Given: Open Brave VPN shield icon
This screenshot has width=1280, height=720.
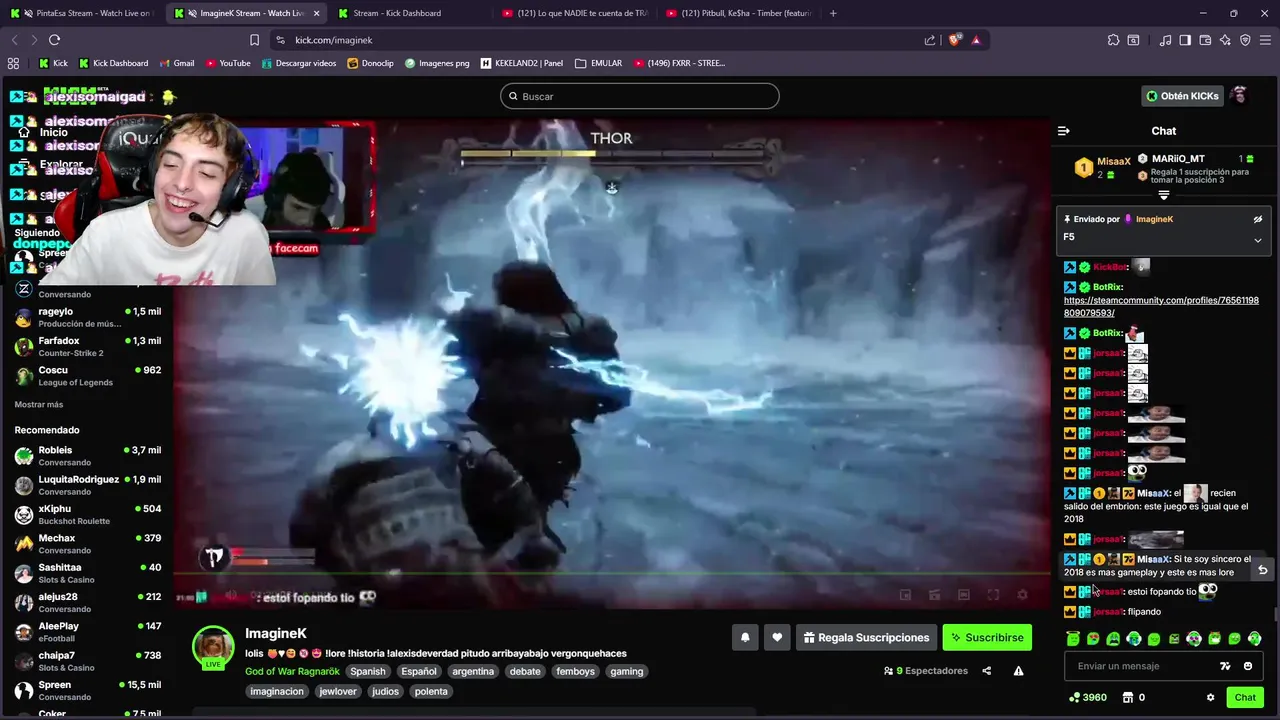Looking at the screenshot, I should pyautogui.click(x=1245, y=40).
